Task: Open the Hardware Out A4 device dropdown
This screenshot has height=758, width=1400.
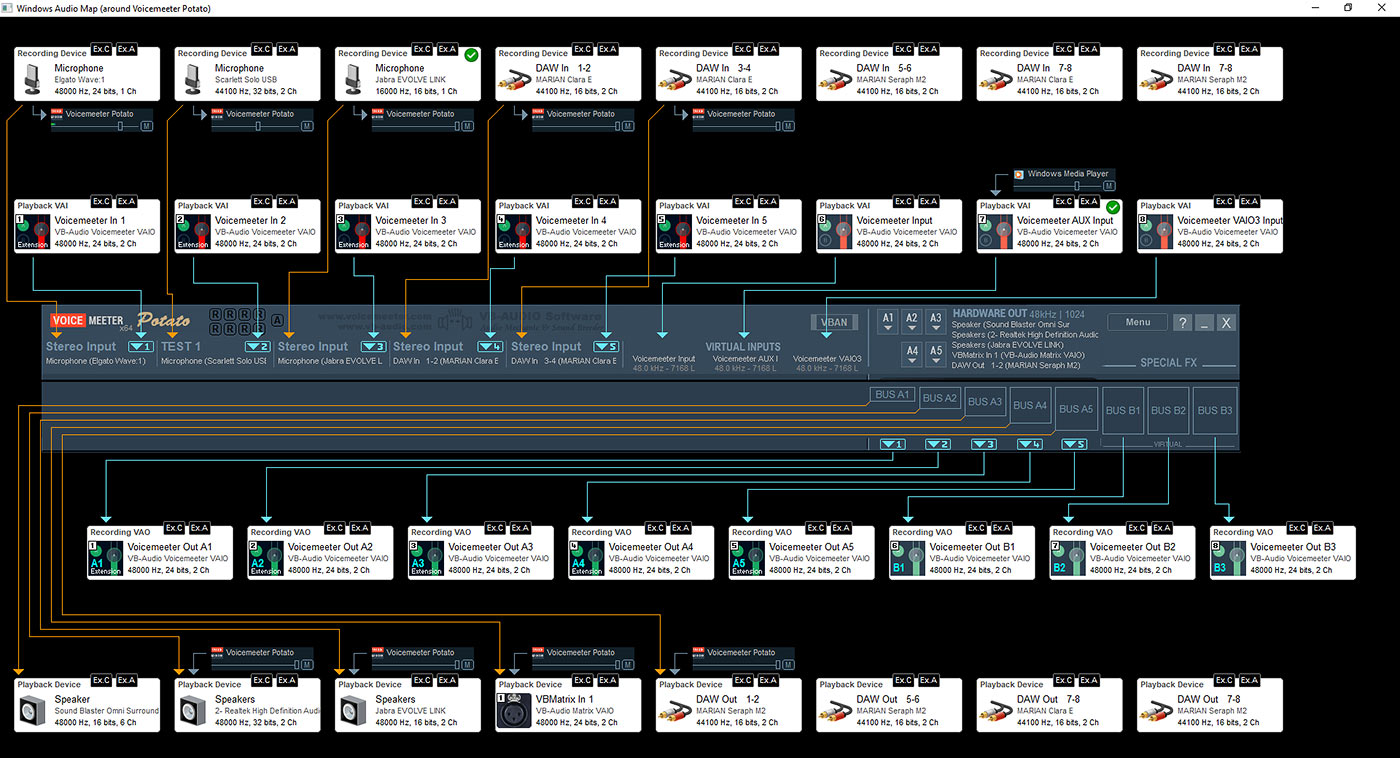Action: pyautogui.click(x=911, y=354)
